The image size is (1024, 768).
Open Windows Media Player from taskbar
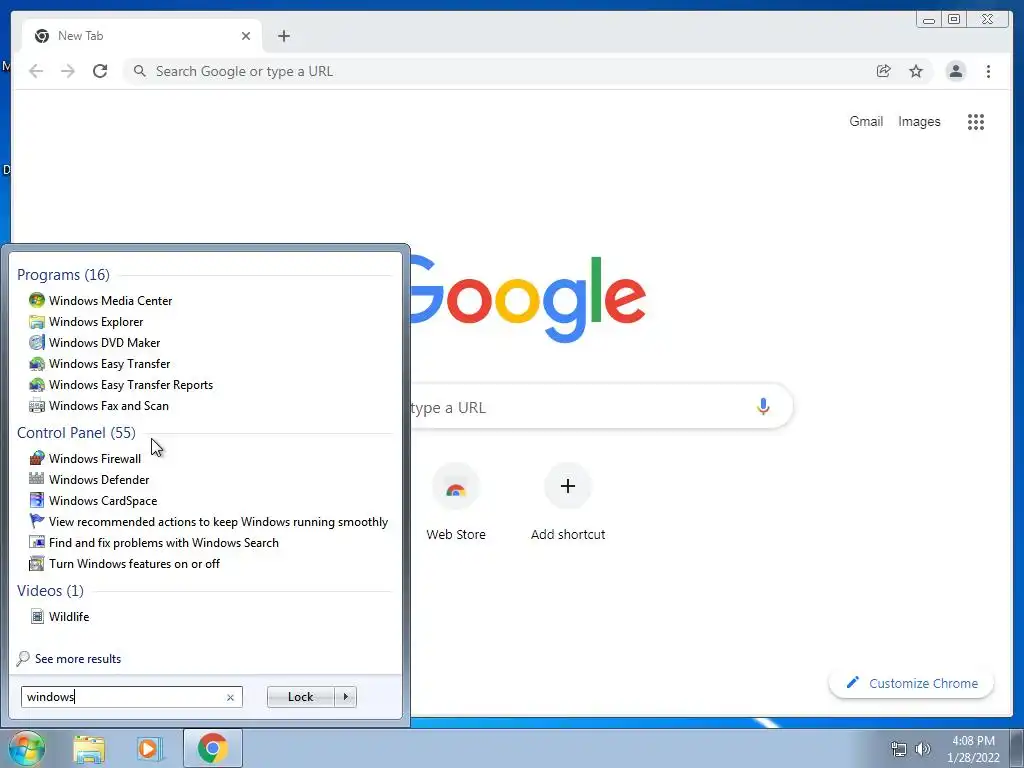(x=149, y=748)
